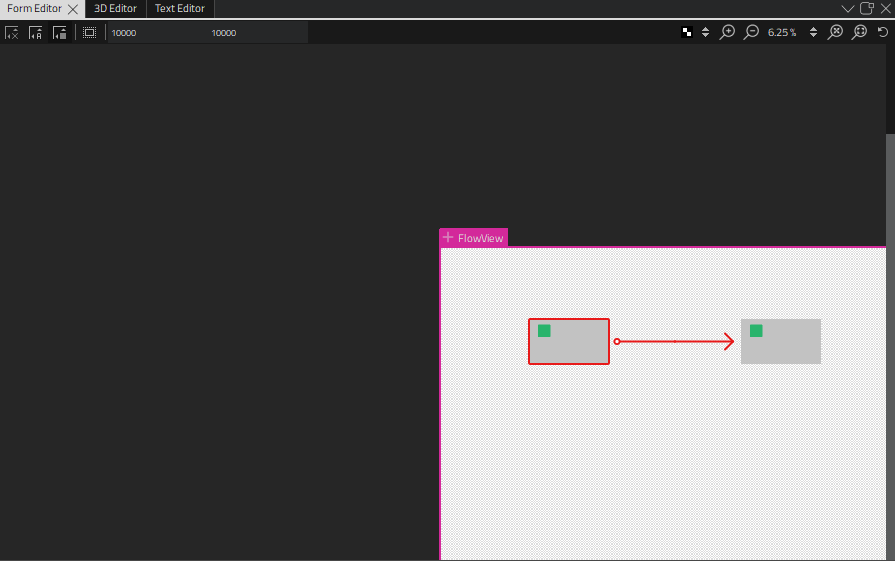Toggle the anchors visibility icon
The height and width of the screenshot is (561, 895).
point(36,33)
